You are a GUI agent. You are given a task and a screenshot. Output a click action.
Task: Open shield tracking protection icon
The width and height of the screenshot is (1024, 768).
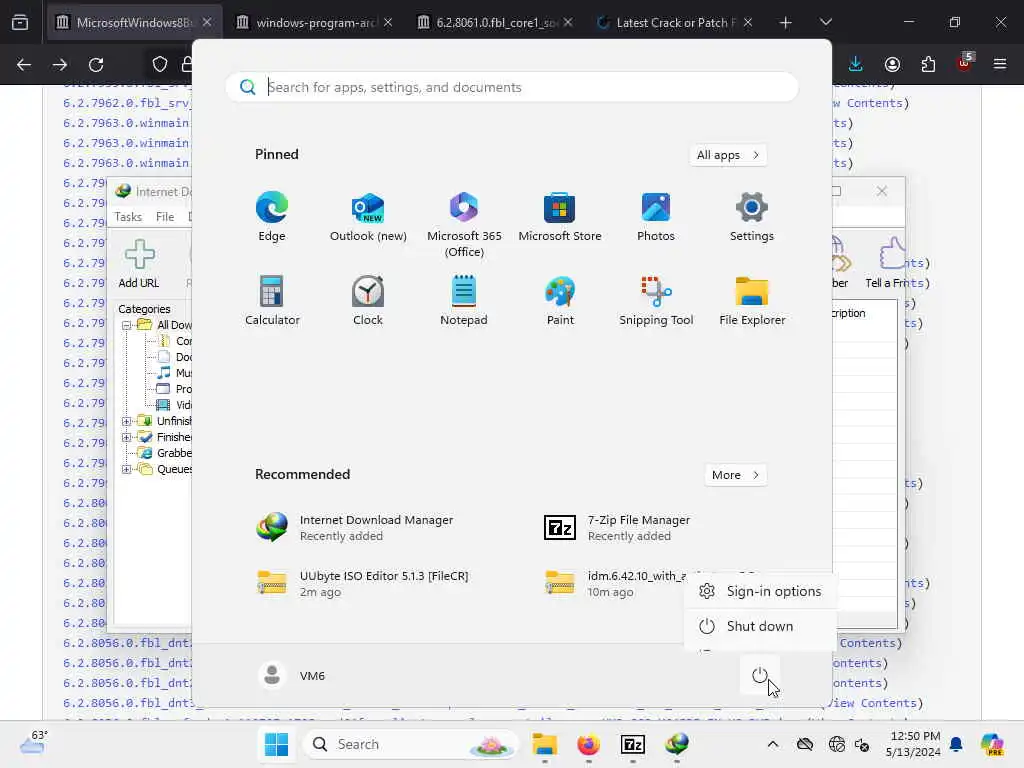point(159,64)
